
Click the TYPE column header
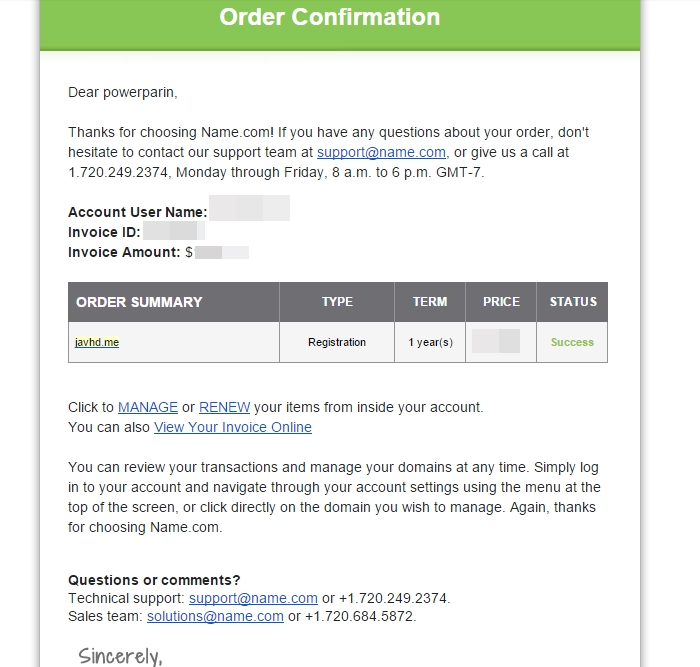pyautogui.click(x=337, y=302)
